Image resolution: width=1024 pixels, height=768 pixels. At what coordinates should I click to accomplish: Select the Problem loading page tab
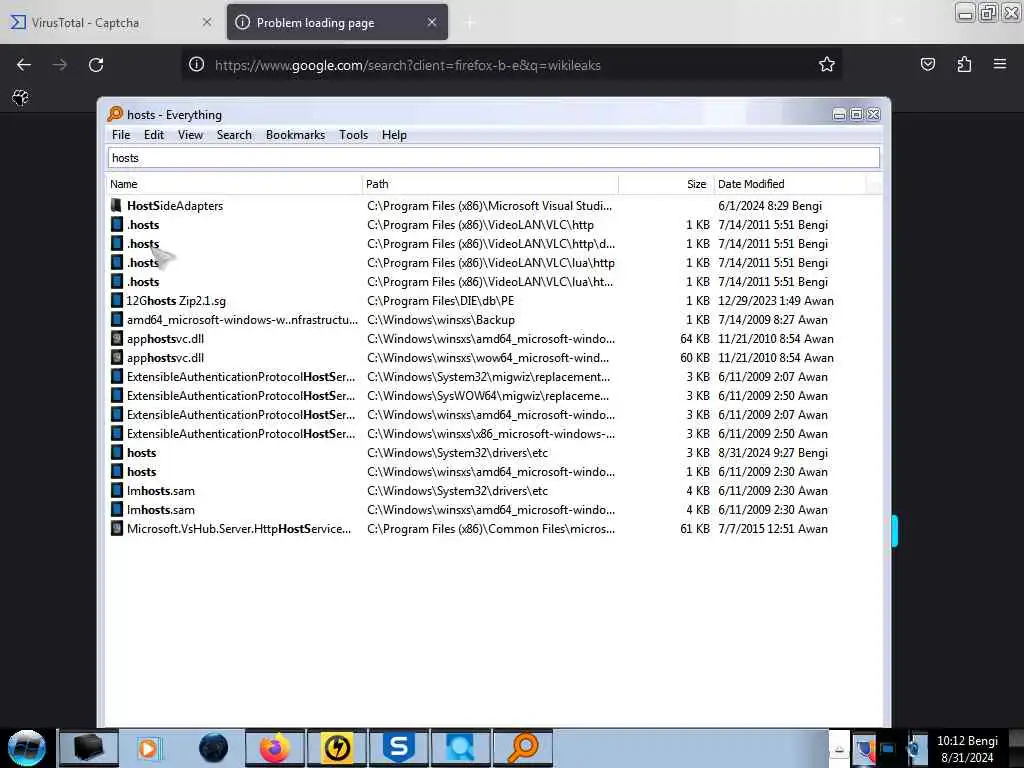click(337, 23)
